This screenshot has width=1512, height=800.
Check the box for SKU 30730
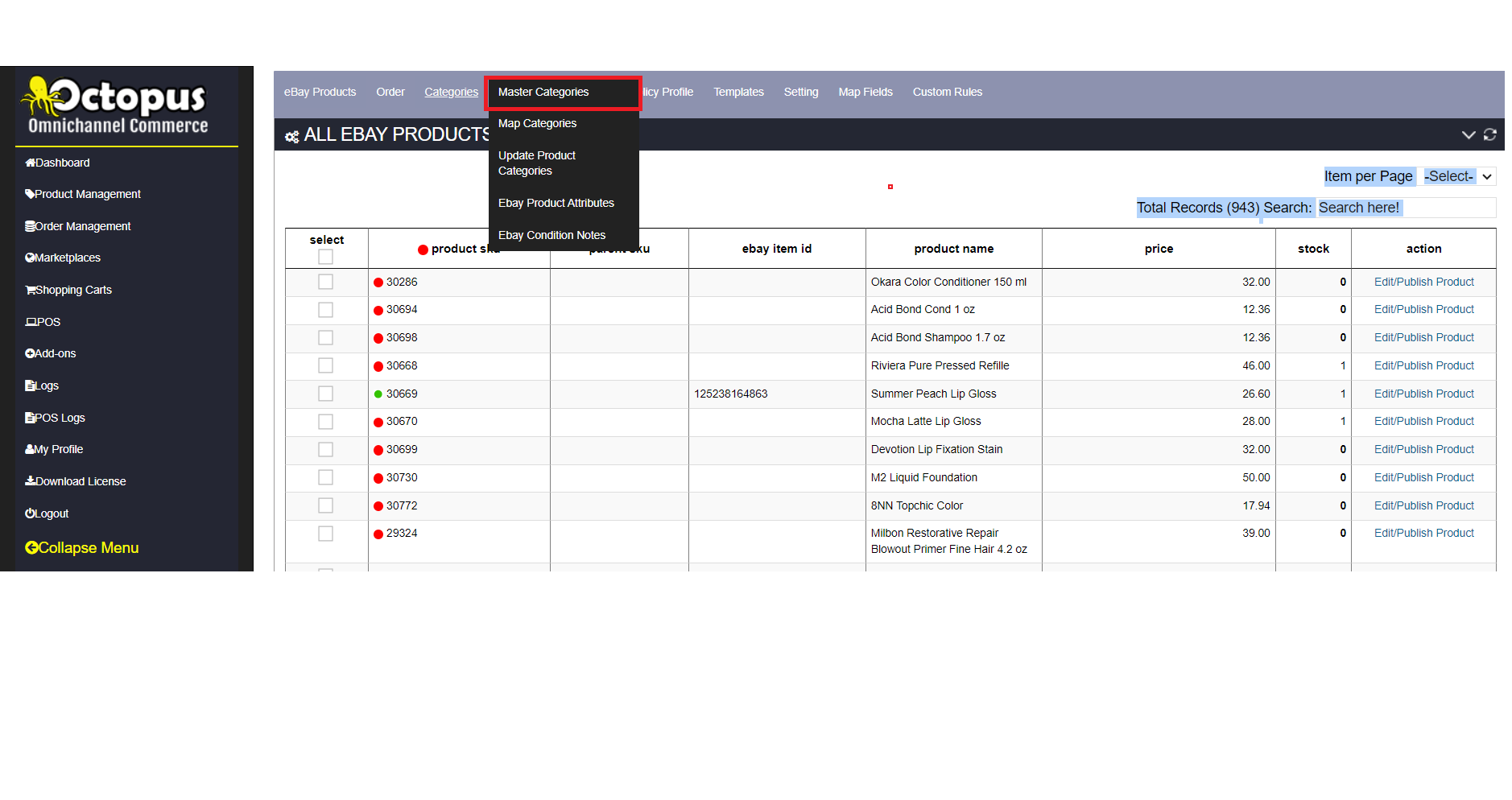(325, 477)
